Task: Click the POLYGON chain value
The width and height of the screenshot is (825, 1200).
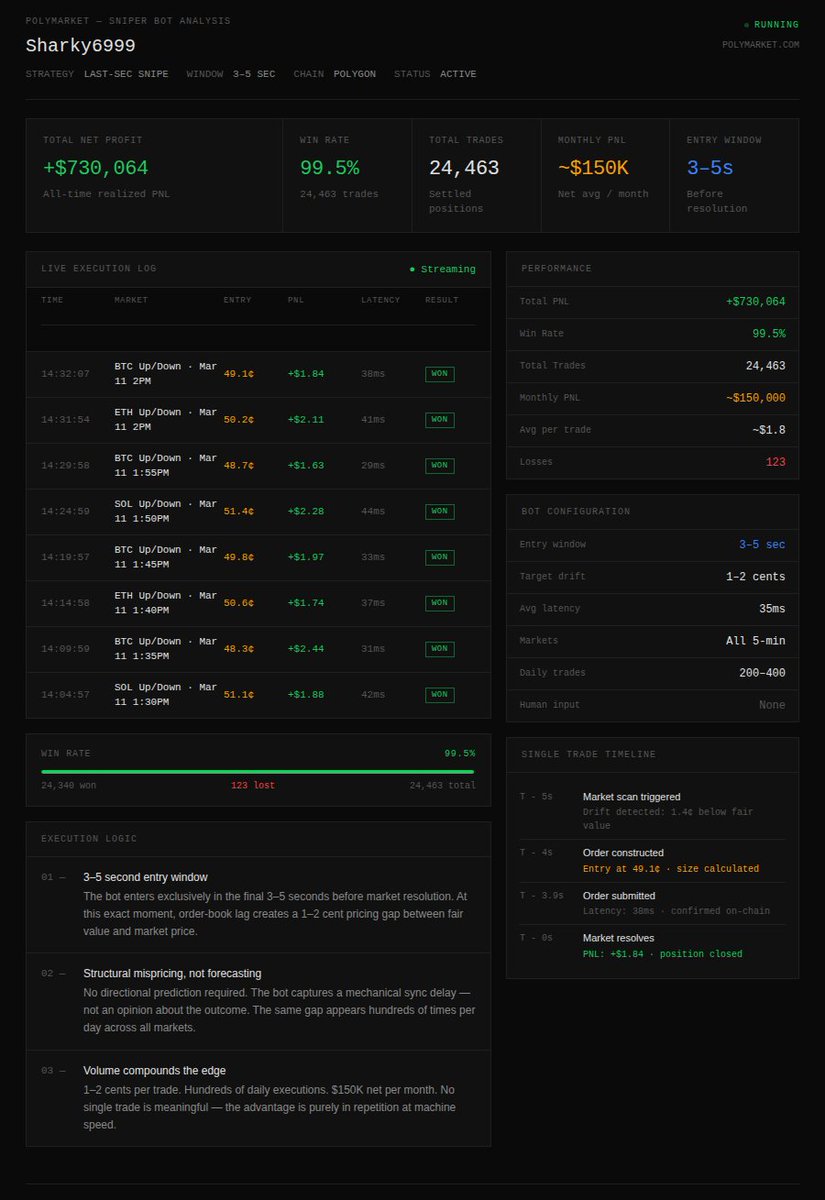Action: pyautogui.click(x=355, y=74)
